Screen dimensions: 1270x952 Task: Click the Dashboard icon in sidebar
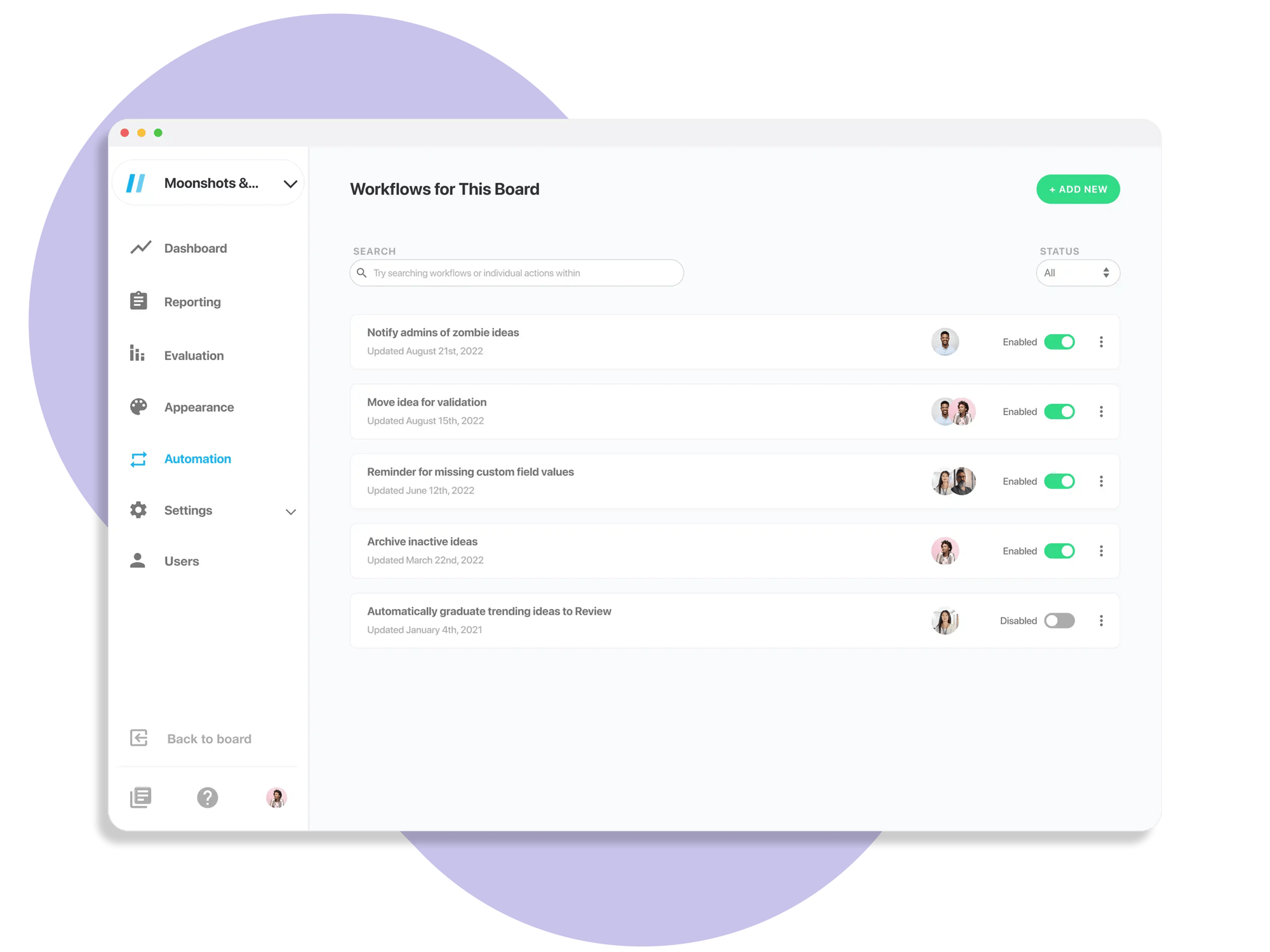point(141,247)
